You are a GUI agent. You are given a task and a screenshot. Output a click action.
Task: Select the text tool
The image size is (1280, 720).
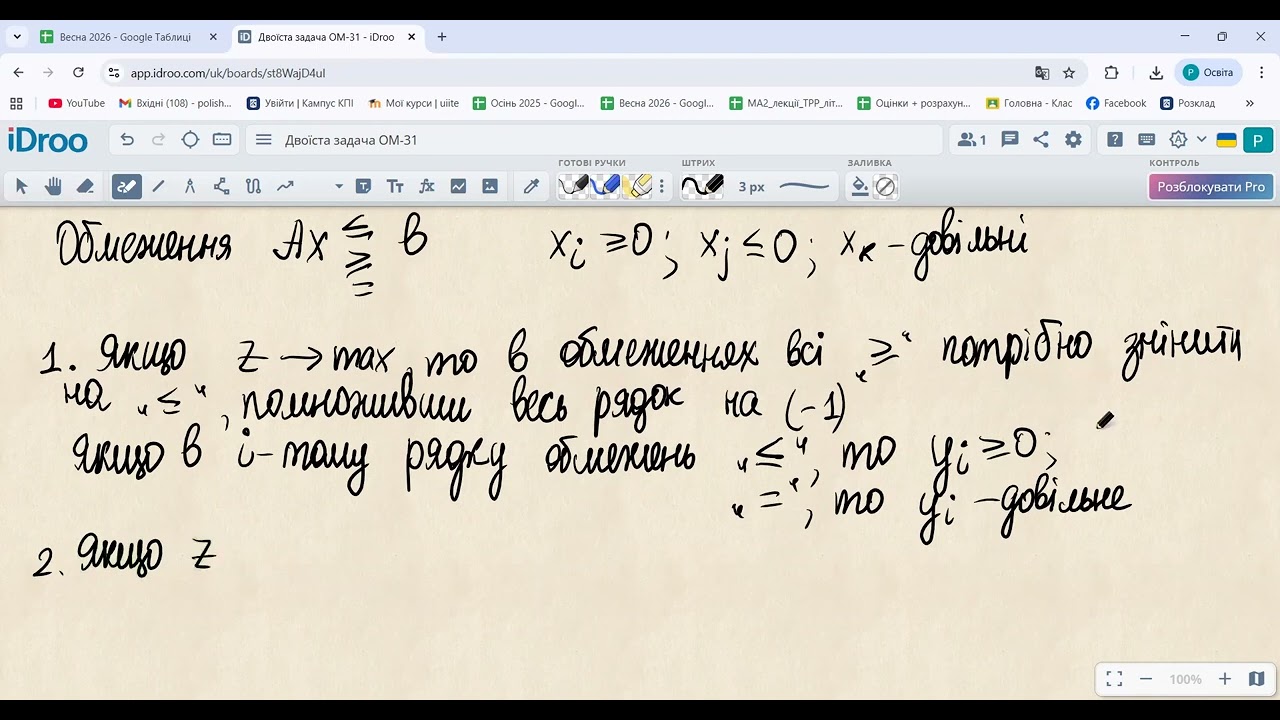point(395,186)
